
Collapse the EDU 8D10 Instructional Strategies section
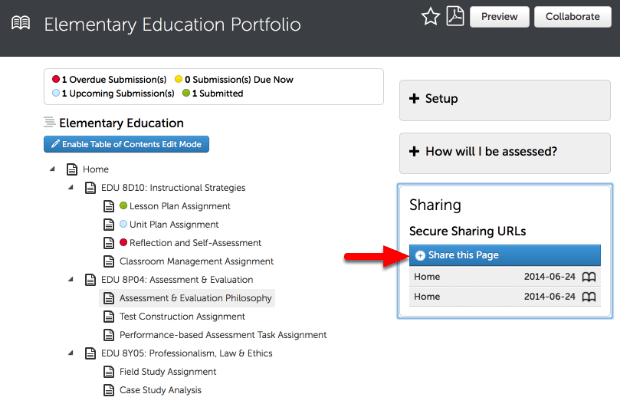[x=71, y=187]
